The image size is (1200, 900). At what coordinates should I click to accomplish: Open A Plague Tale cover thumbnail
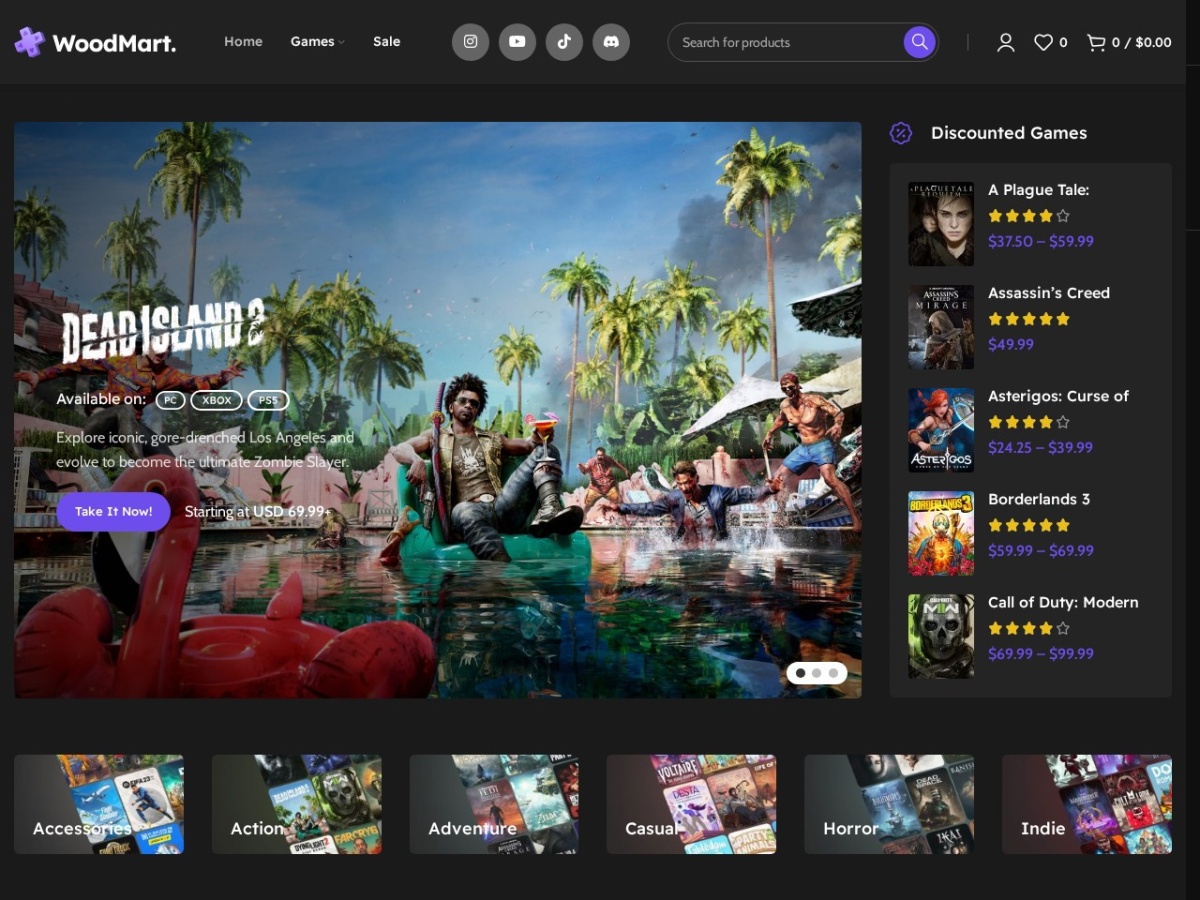941,224
